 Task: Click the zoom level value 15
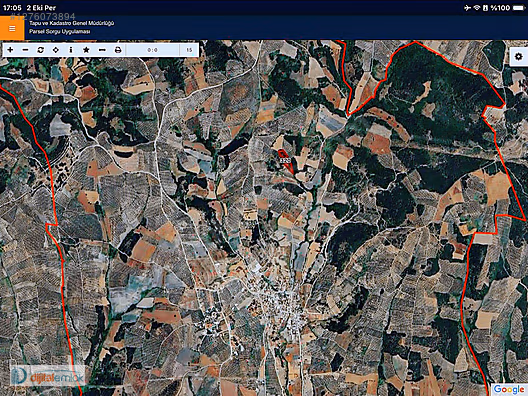pos(189,50)
